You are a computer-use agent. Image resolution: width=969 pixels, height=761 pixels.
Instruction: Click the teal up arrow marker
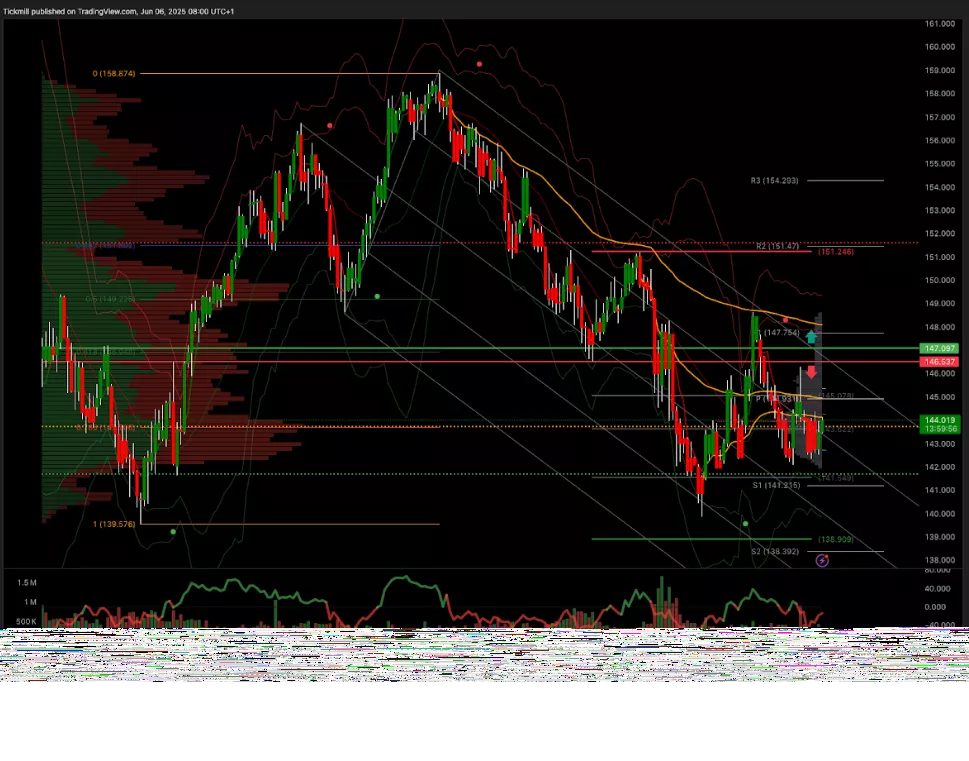(812, 337)
